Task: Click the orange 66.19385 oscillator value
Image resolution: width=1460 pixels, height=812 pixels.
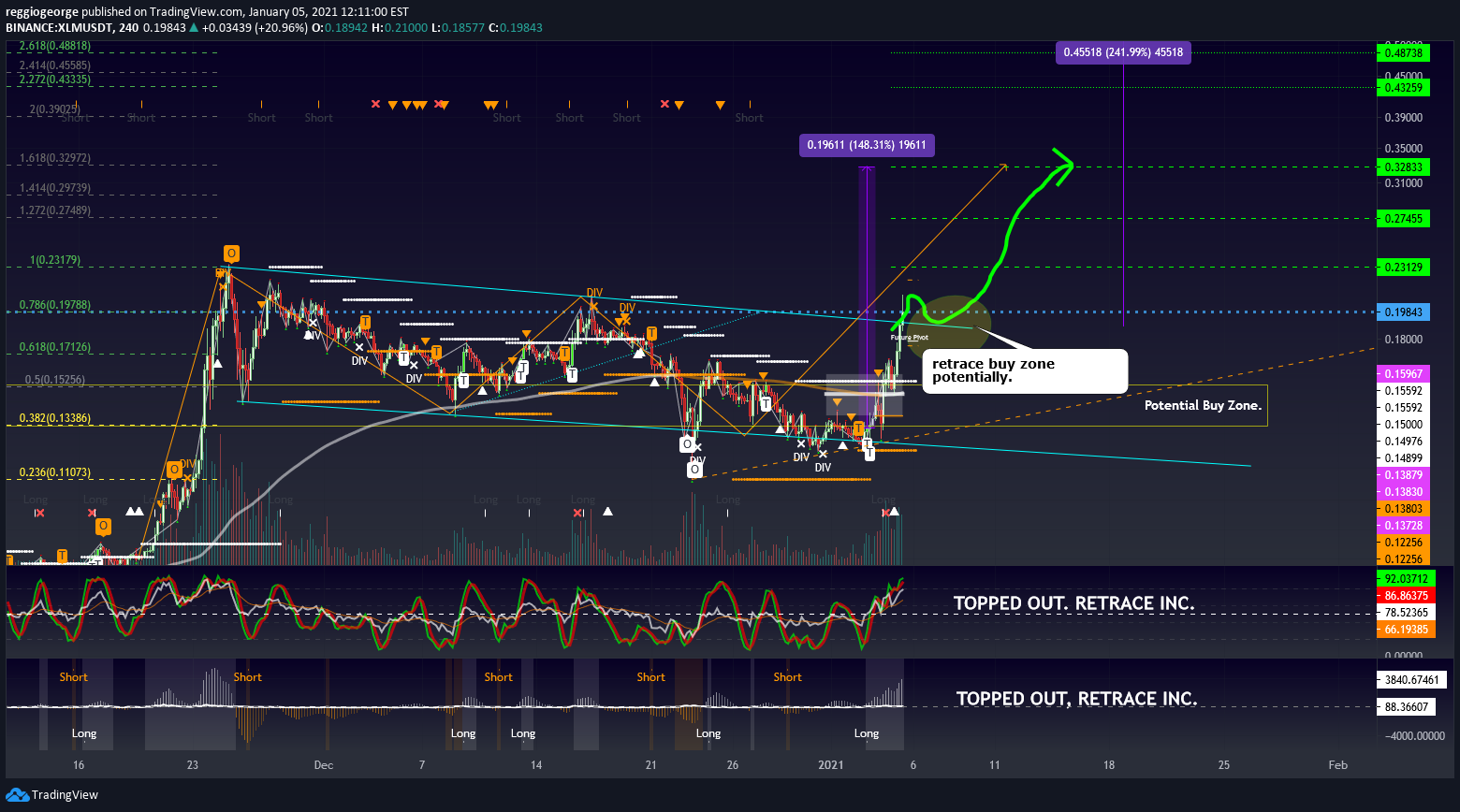Action: 1406,631
